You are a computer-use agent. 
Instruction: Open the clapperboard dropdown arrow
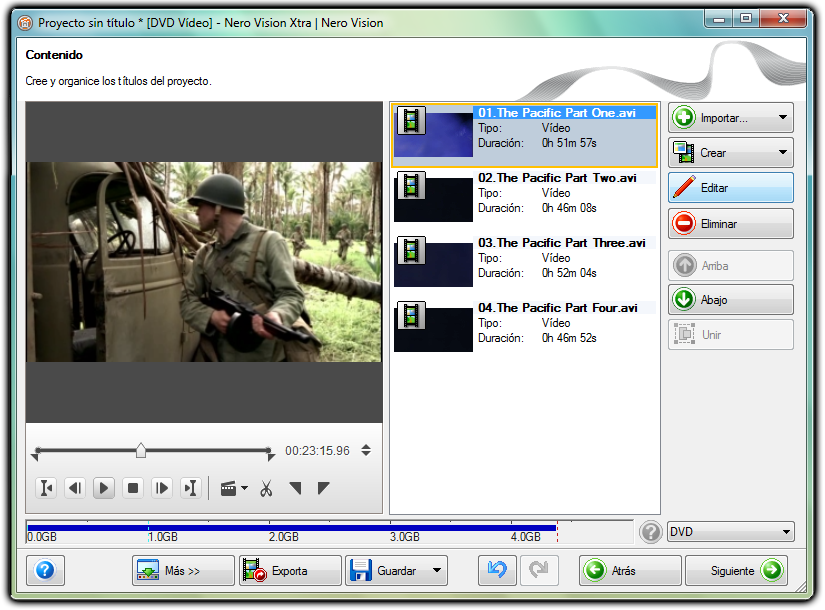click(x=245, y=488)
